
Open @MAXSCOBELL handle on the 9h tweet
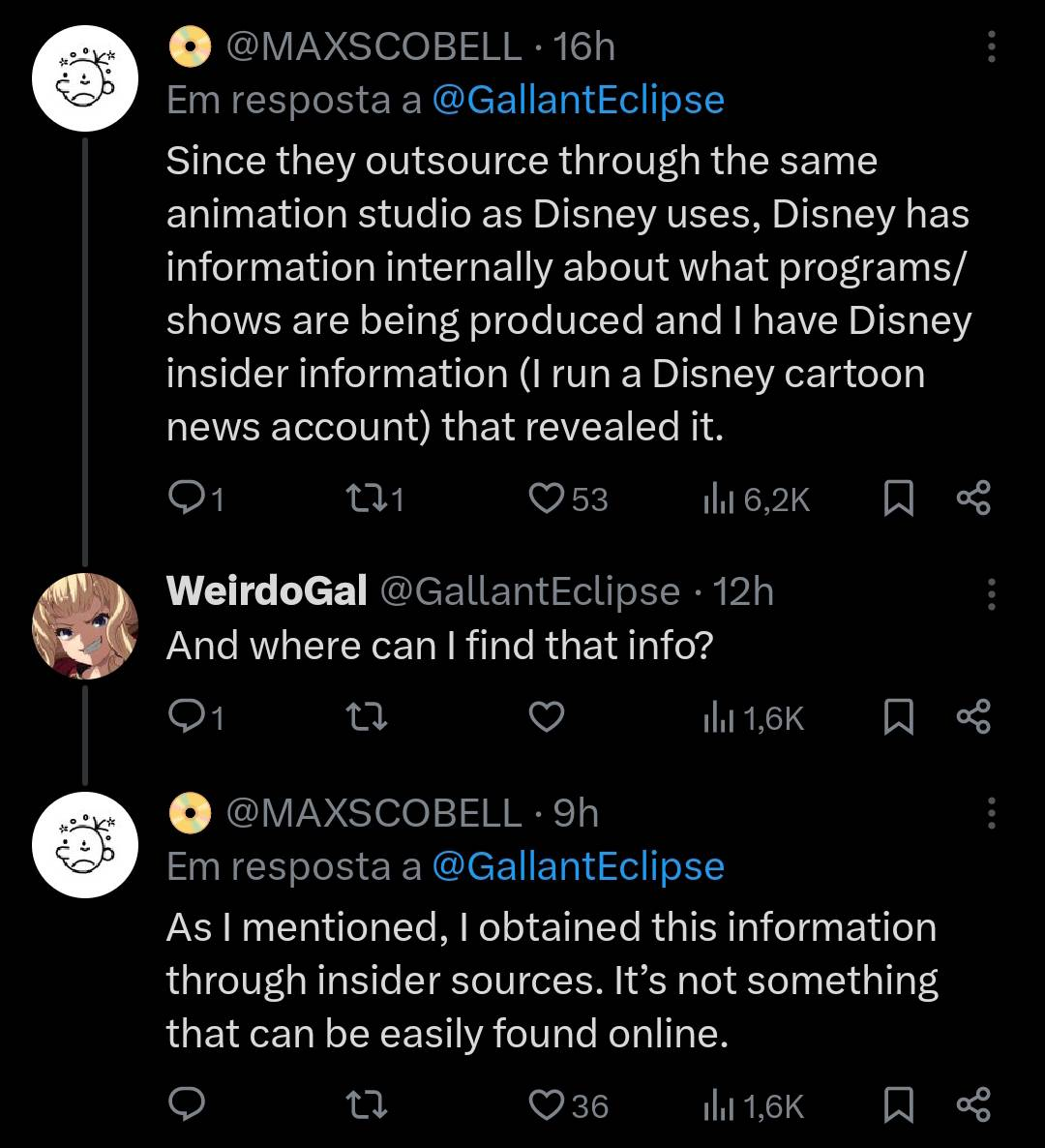tap(373, 813)
